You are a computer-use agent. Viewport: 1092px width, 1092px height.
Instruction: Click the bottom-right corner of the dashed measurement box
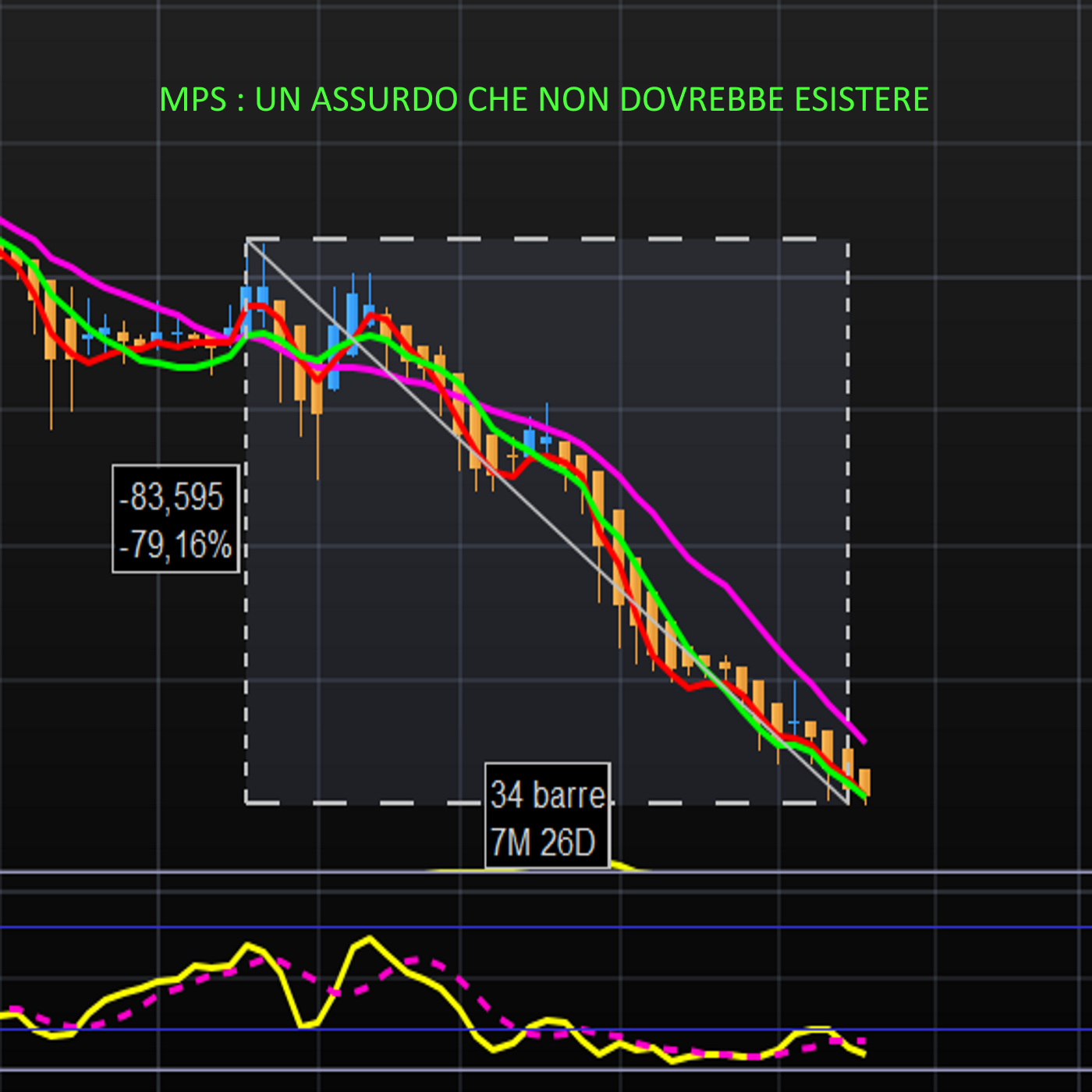(848, 802)
